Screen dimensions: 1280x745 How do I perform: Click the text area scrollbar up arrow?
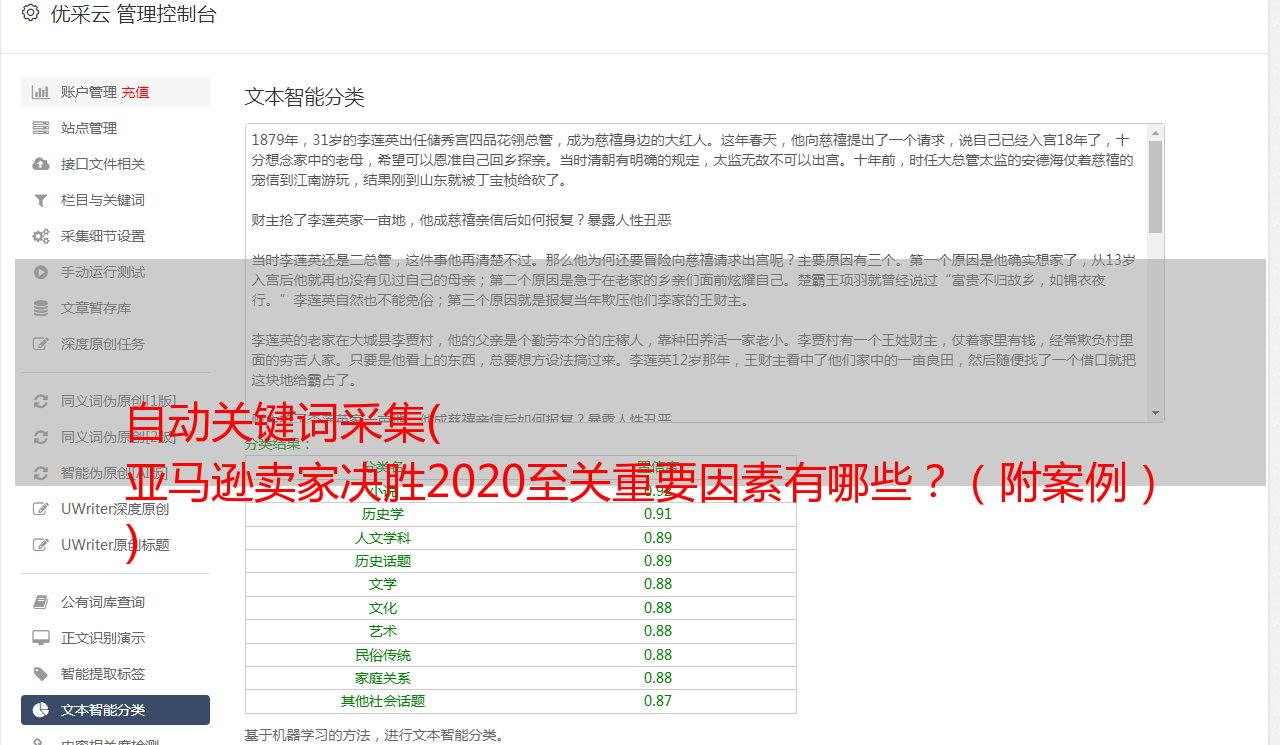pyautogui.click(x=1156, y=132)
